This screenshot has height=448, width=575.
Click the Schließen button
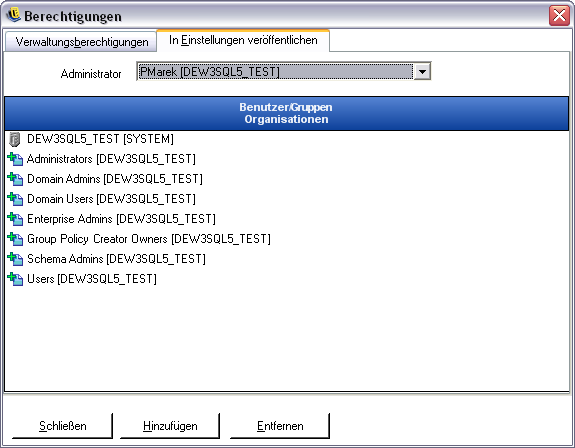point(62,426)
